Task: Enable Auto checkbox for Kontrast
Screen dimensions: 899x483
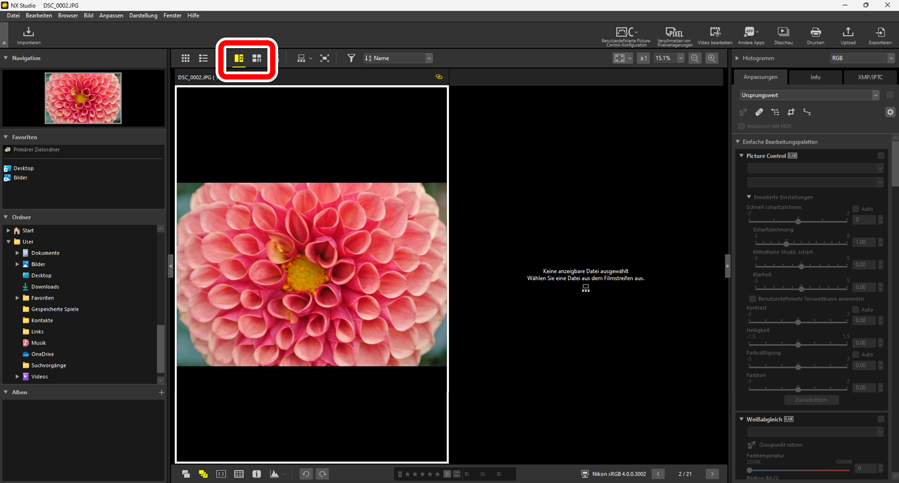Action: click(x=856, y=310)
